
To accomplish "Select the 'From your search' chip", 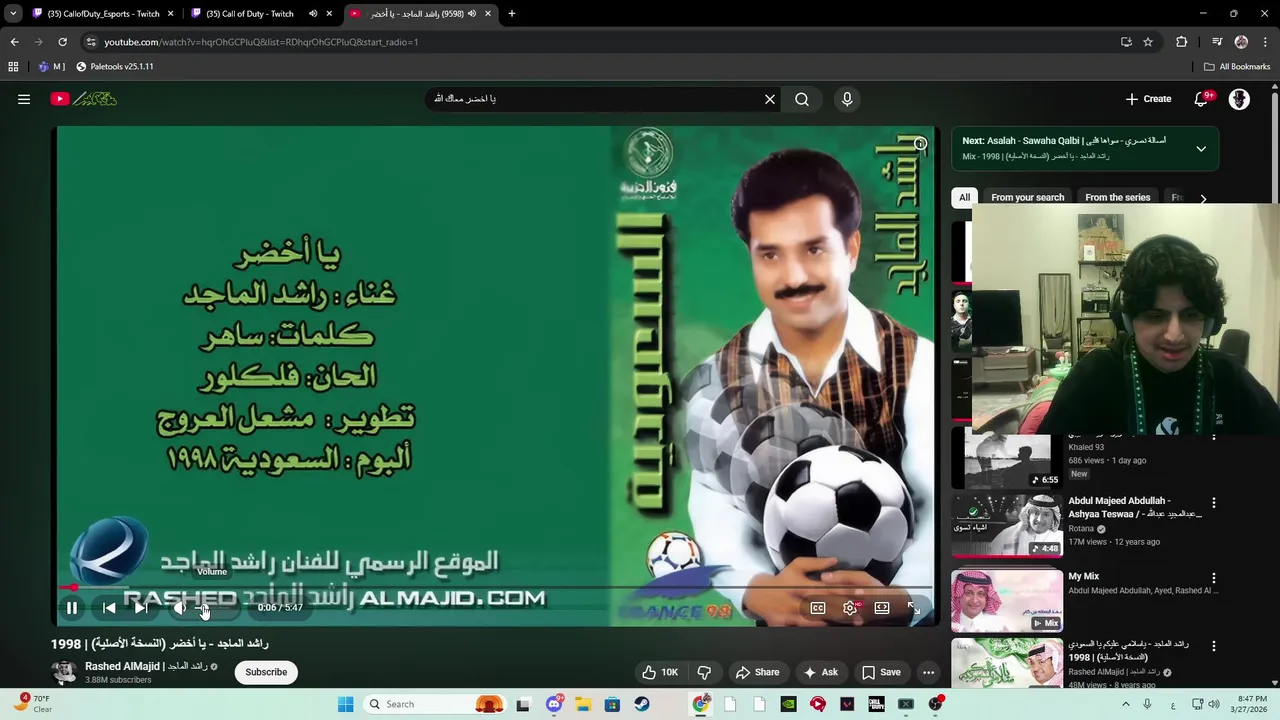I will coord(1027,197).
